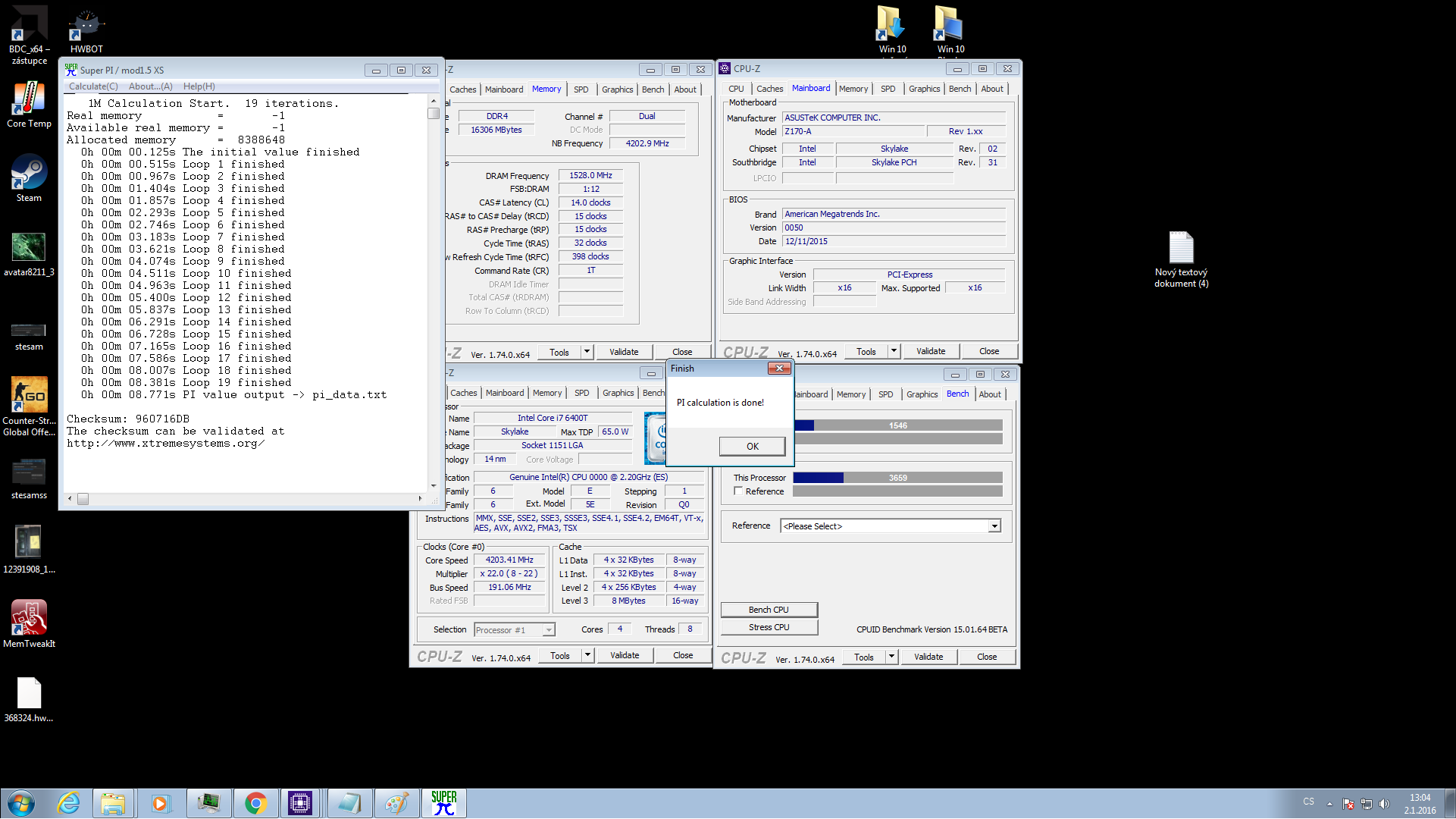Launch Core Temp from desktop

[29, 100]
